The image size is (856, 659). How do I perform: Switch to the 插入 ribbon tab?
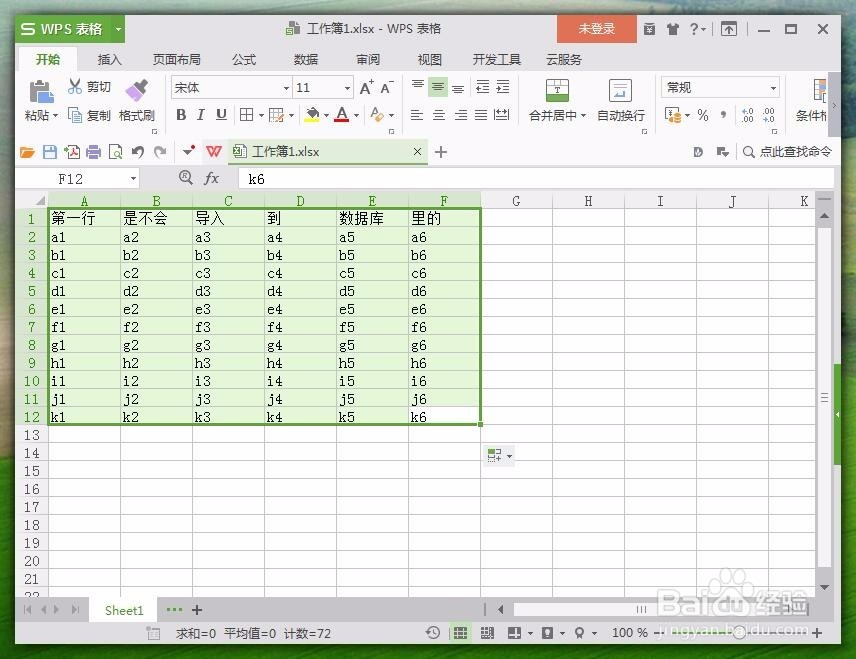[109, 59]
